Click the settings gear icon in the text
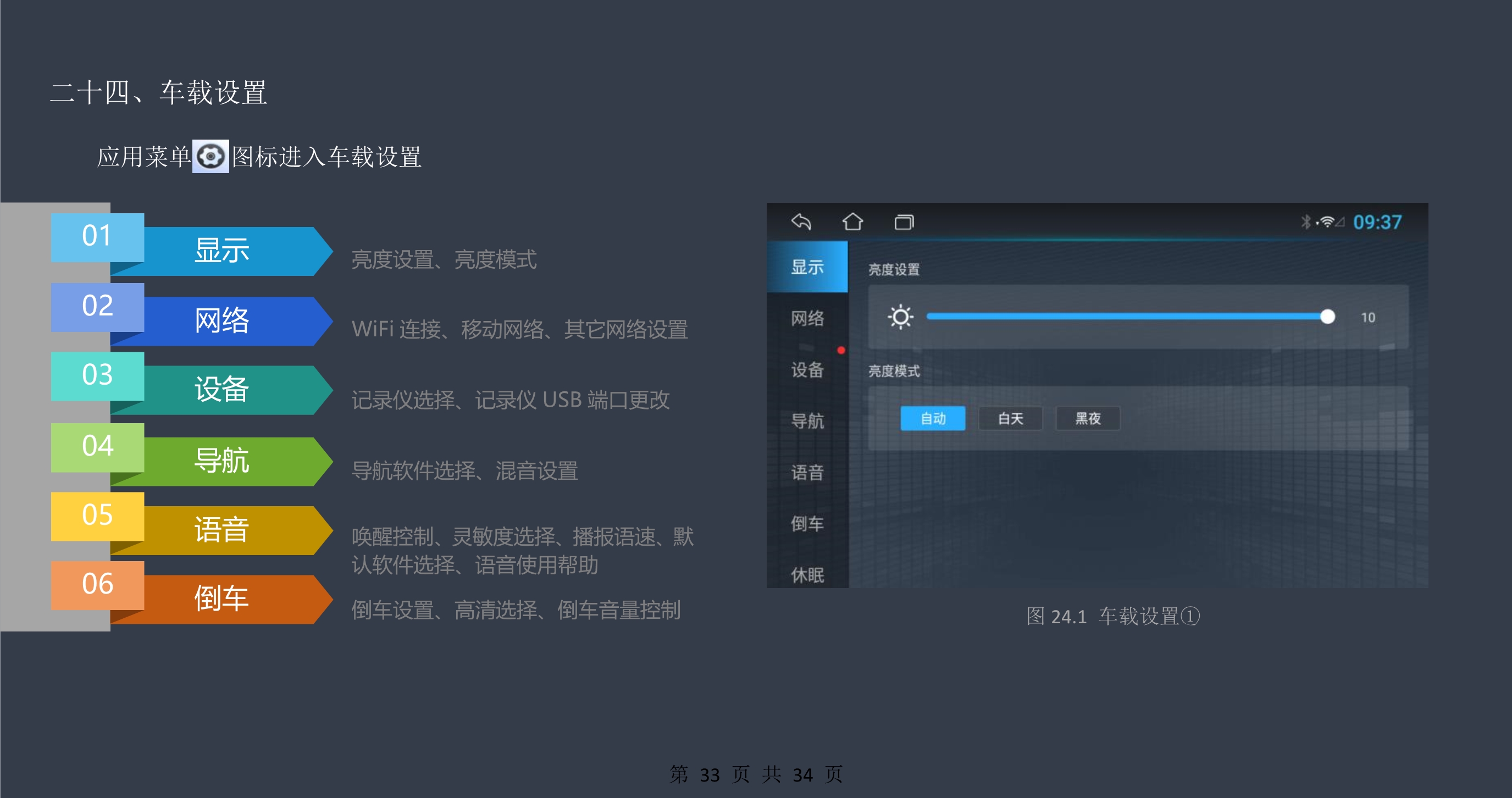 pos(211,157)
